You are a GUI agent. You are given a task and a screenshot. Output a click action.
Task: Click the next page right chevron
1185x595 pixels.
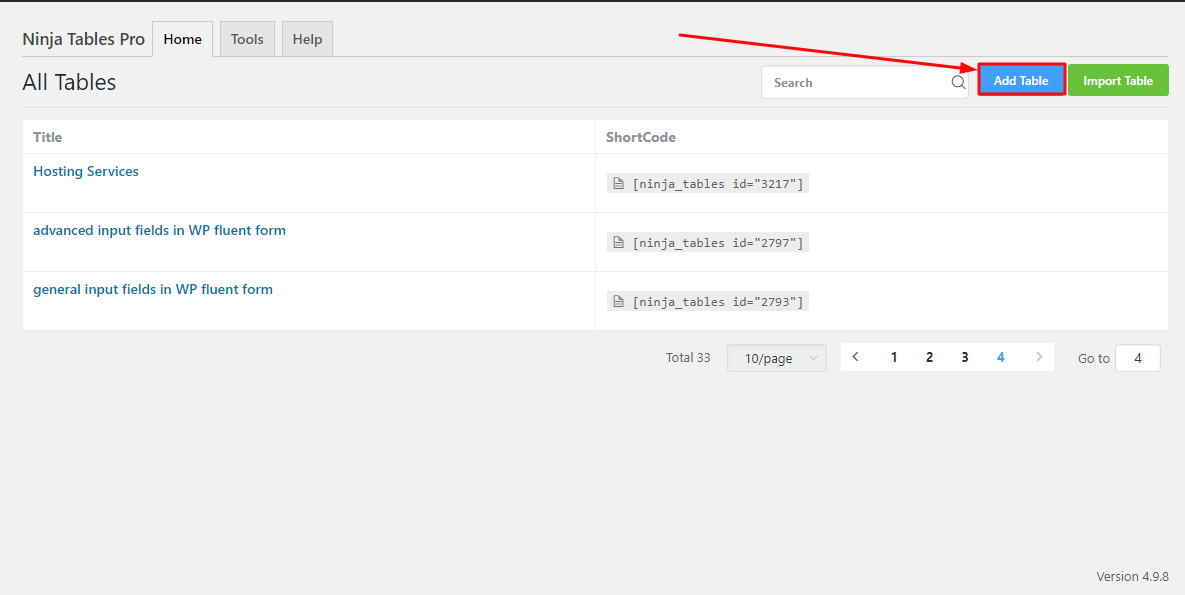[x=1039, y=357]
